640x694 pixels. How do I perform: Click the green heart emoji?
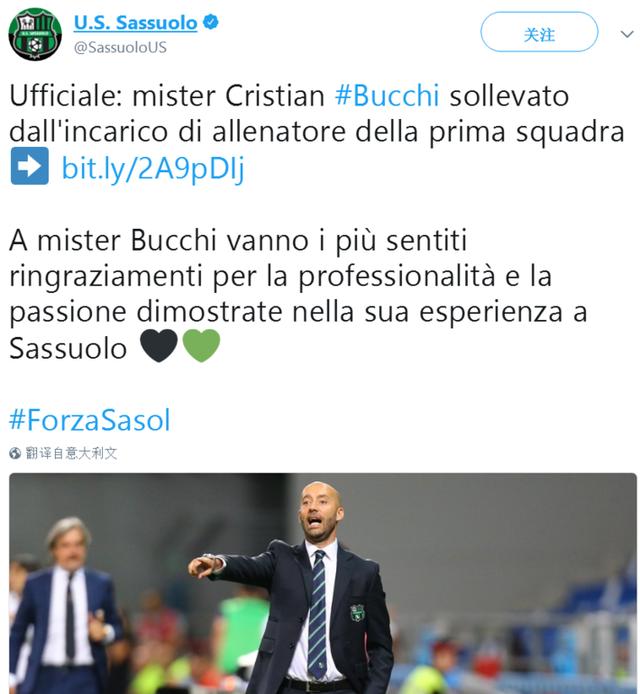201,346
